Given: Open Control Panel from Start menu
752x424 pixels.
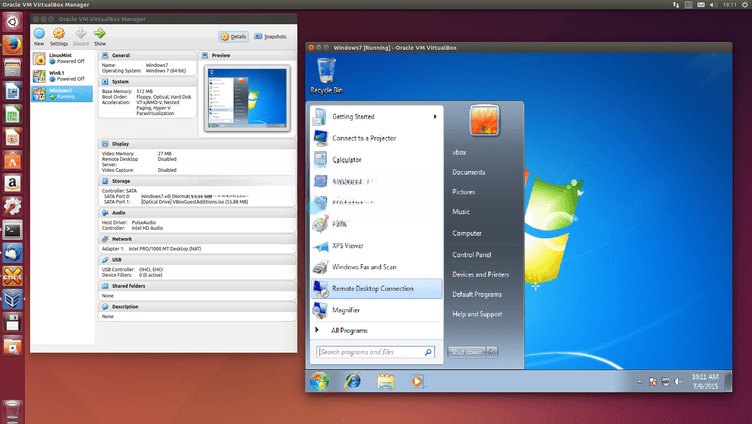Looking at the screenshot, I should (x=471, y=255).
